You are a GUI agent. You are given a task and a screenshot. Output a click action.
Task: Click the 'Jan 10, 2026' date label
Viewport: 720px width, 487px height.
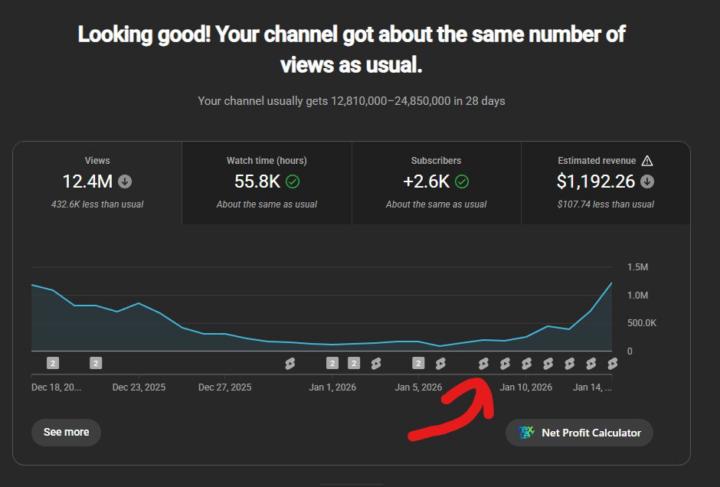(x=526, y=387)
